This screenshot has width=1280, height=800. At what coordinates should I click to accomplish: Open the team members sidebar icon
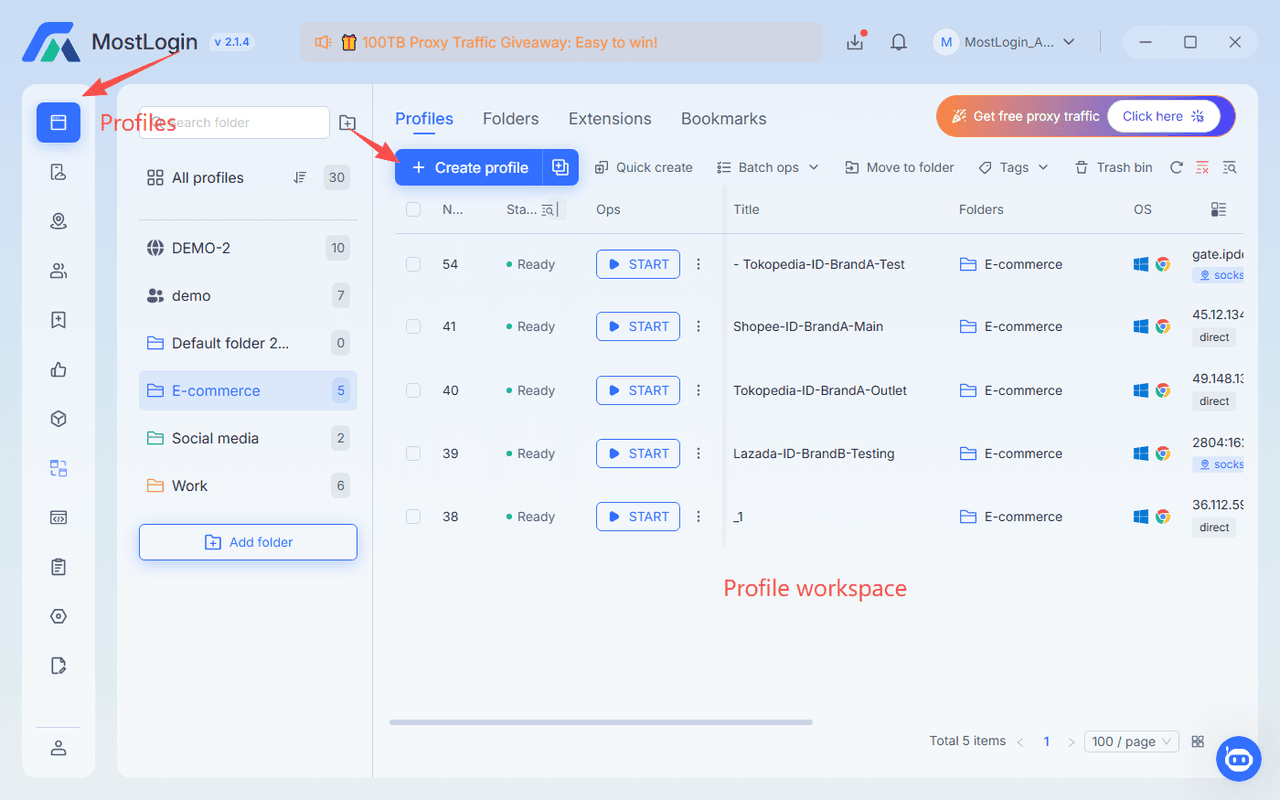click(58, 270)
